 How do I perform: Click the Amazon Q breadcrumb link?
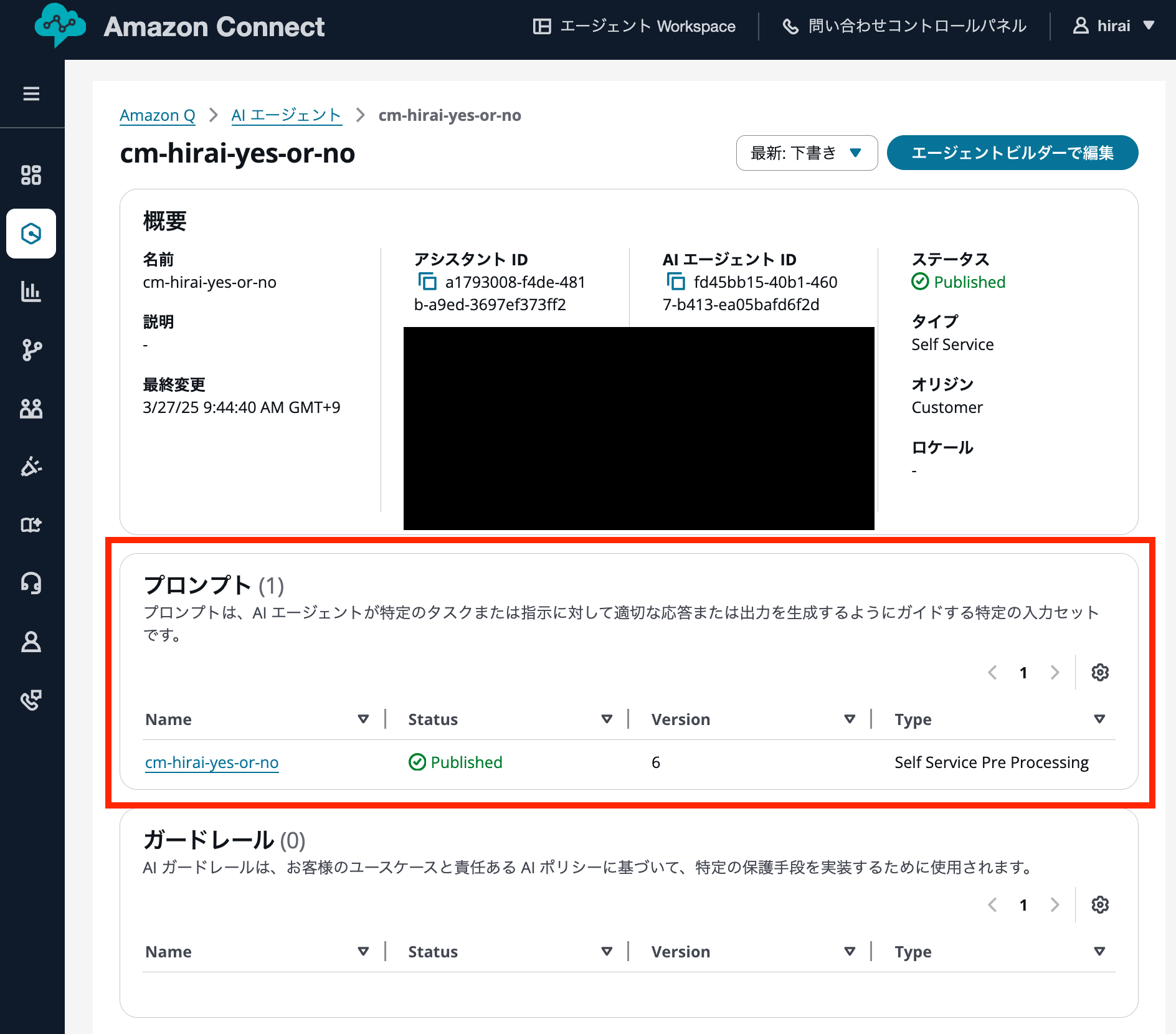click(x=158, y=115)
